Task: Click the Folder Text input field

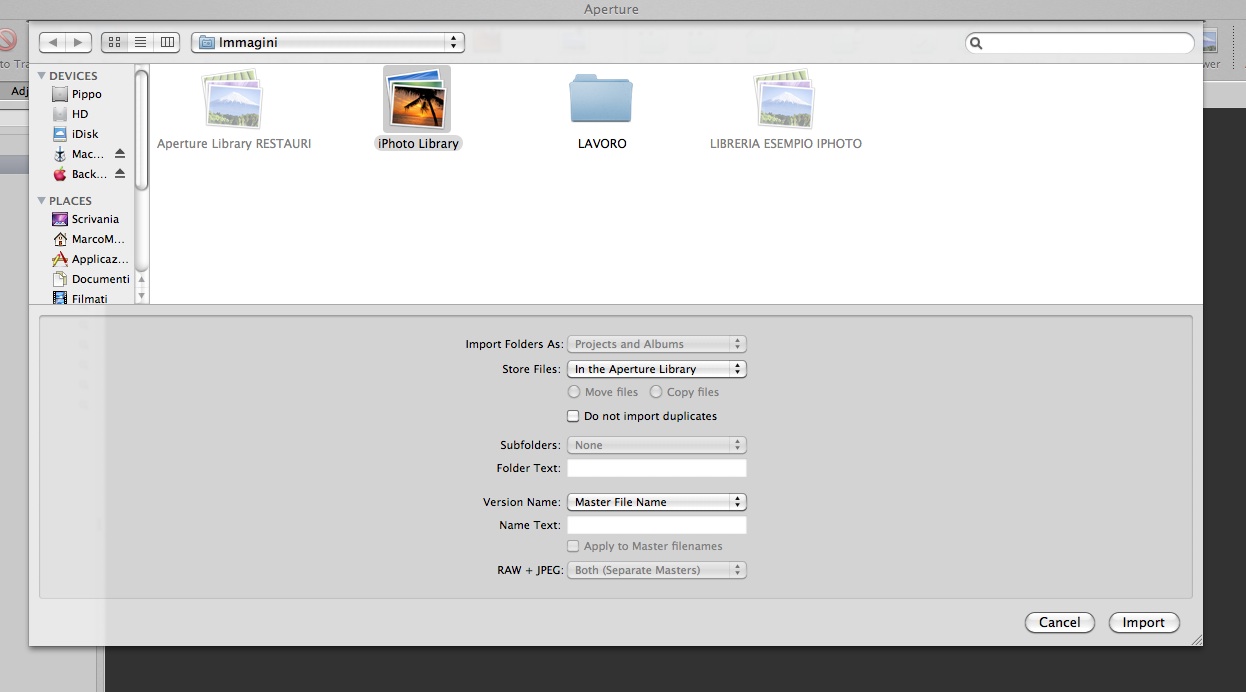Action: tap(657, 468)
